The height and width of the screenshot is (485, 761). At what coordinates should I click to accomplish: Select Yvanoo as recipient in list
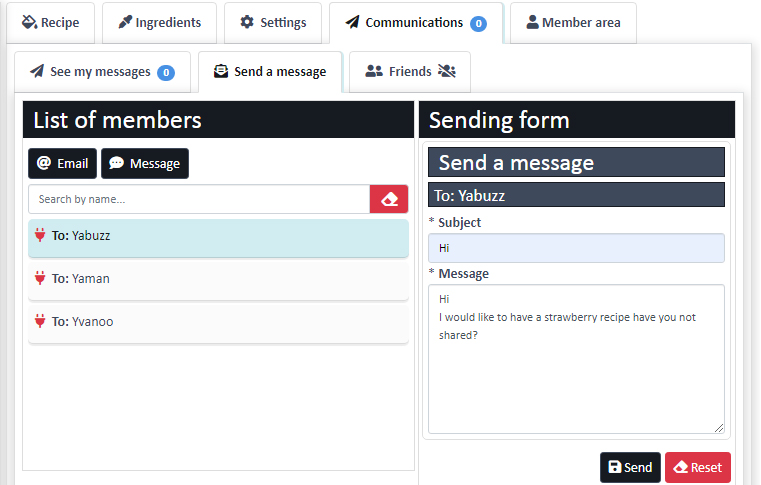click(218, 323)
